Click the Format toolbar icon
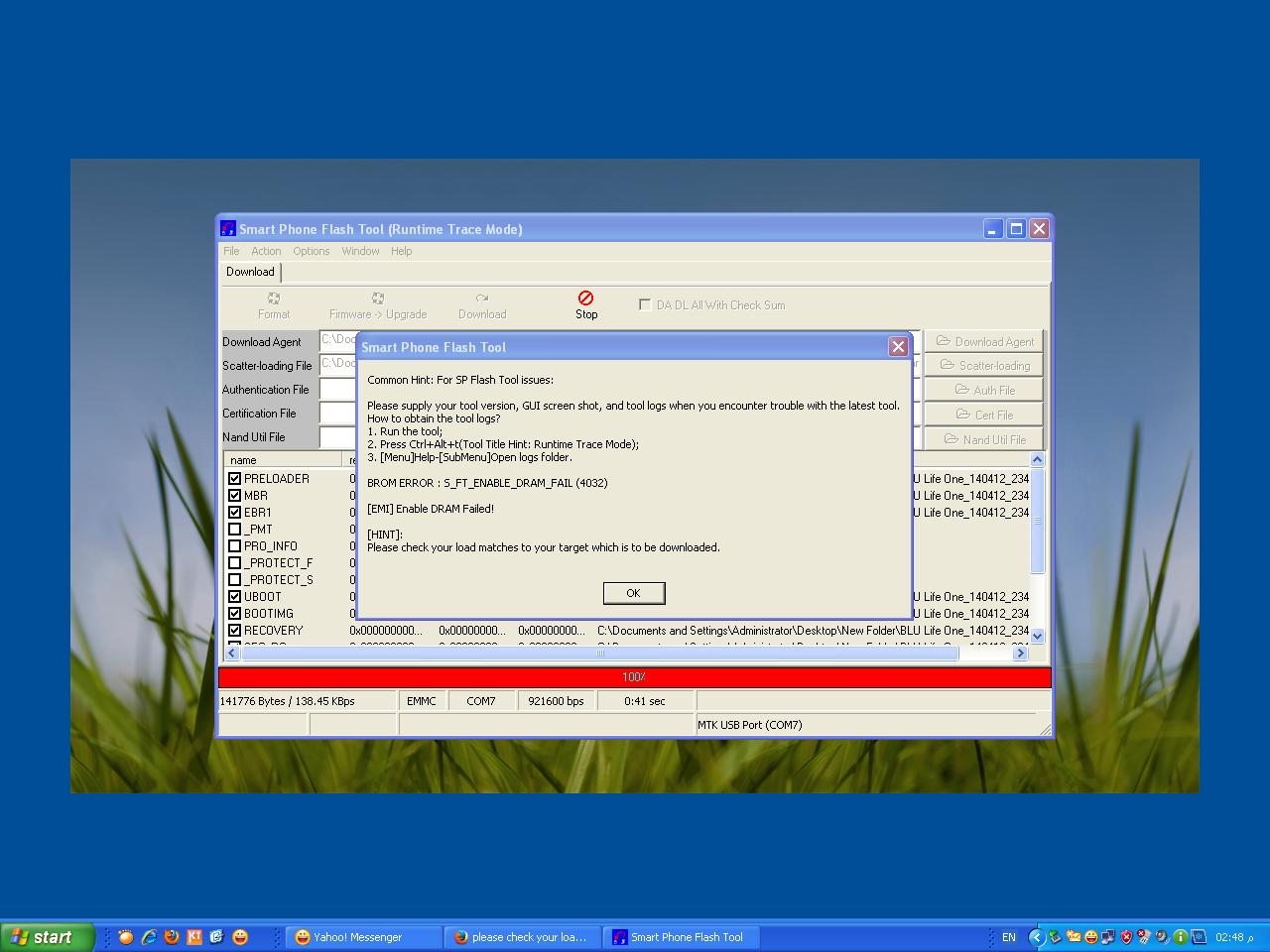The width and height of the screenshot is (1270, 952). pyautogui.click(x=274, y=304)
